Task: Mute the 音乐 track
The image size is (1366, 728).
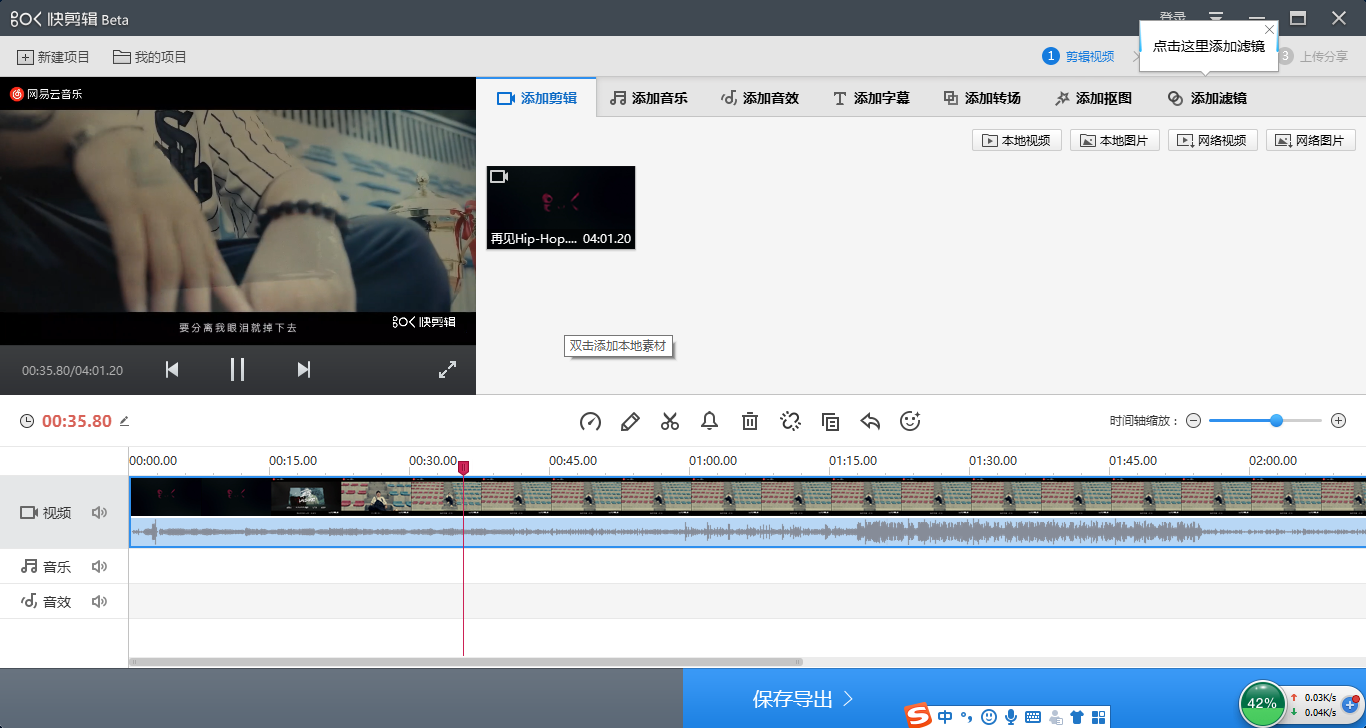Action: tap(99, 566)
